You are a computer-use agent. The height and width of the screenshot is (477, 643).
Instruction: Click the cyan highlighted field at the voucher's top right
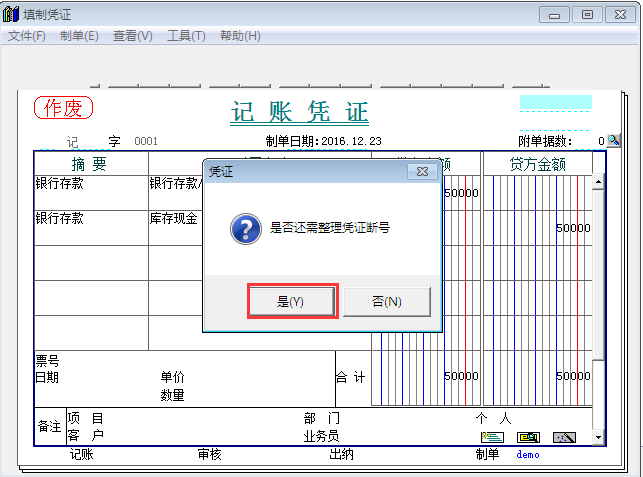pos(555,102)
